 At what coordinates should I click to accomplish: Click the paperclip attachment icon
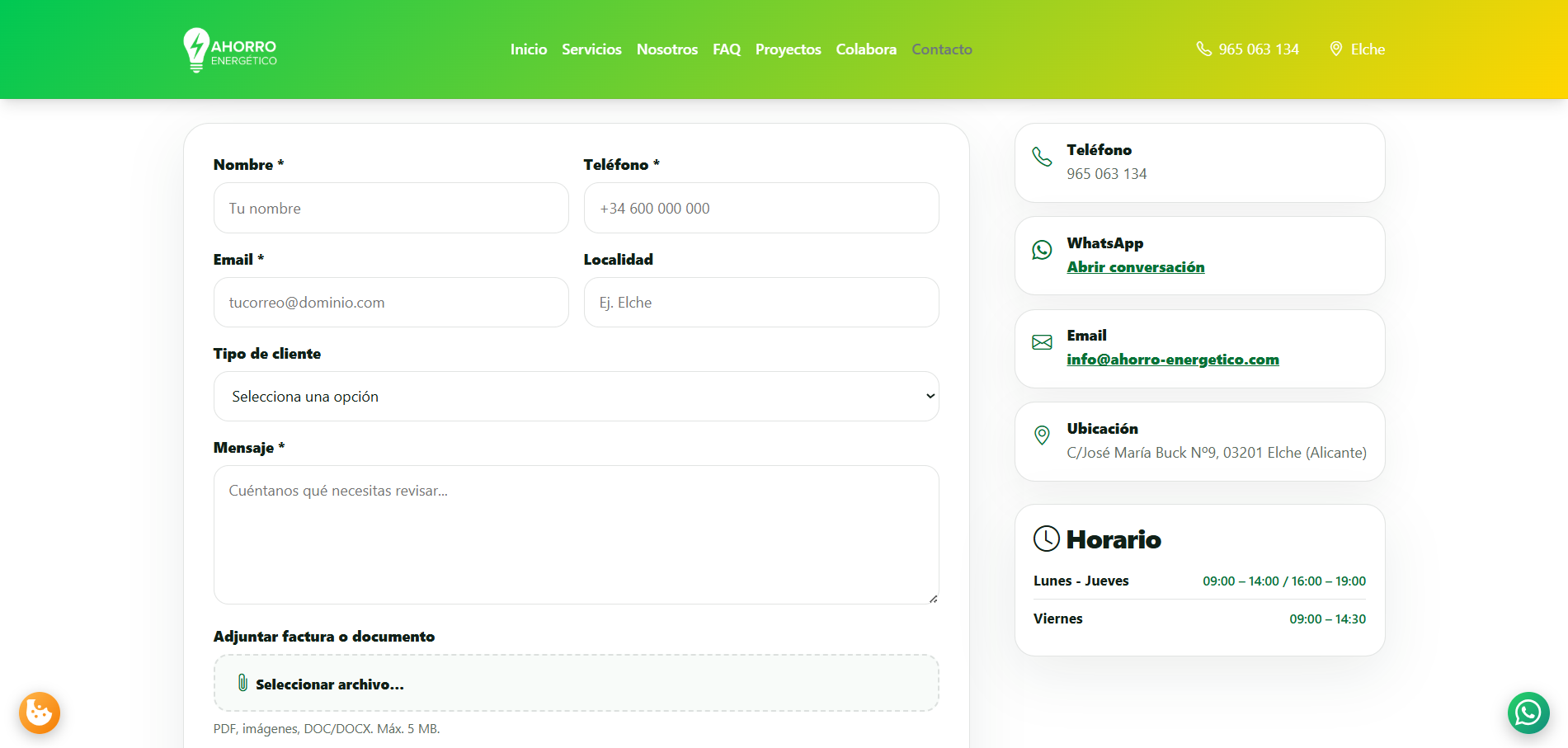pos(242,683)
